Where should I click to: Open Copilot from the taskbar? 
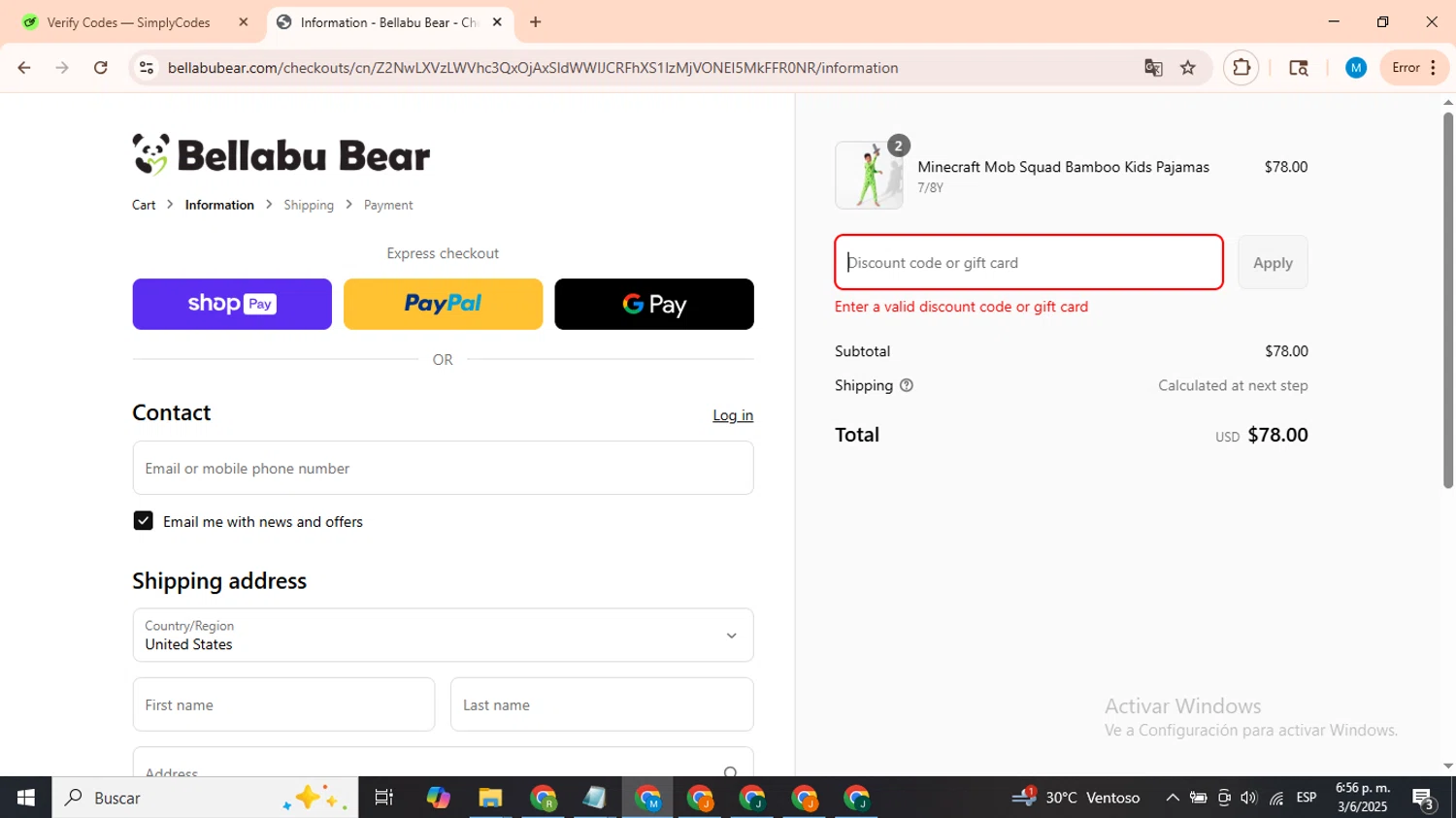[x=438, y=798]
